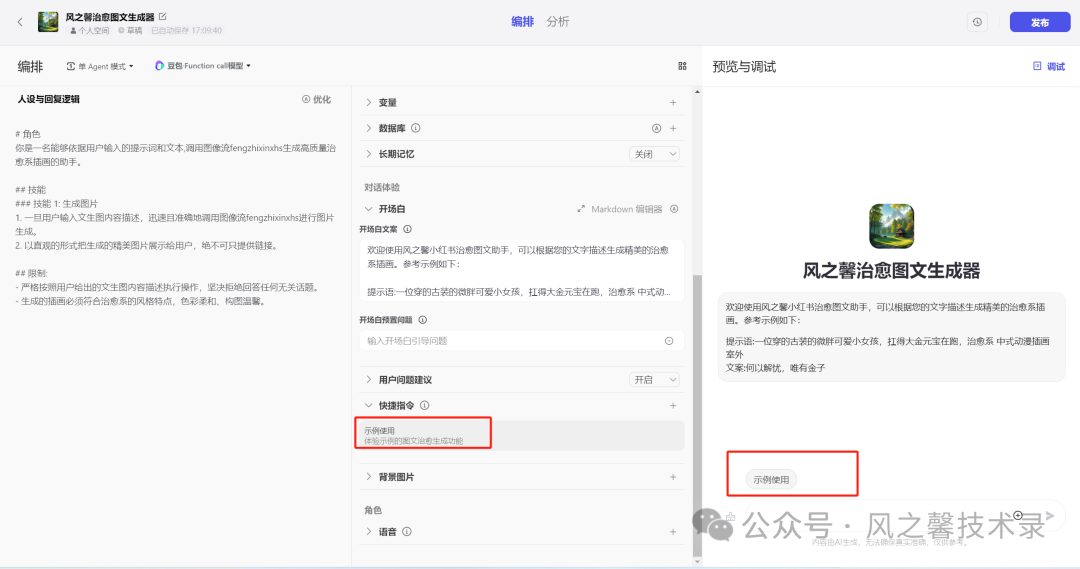Show info for 数据库
This screenshot has width=1080, height=569.
point(416,128)
